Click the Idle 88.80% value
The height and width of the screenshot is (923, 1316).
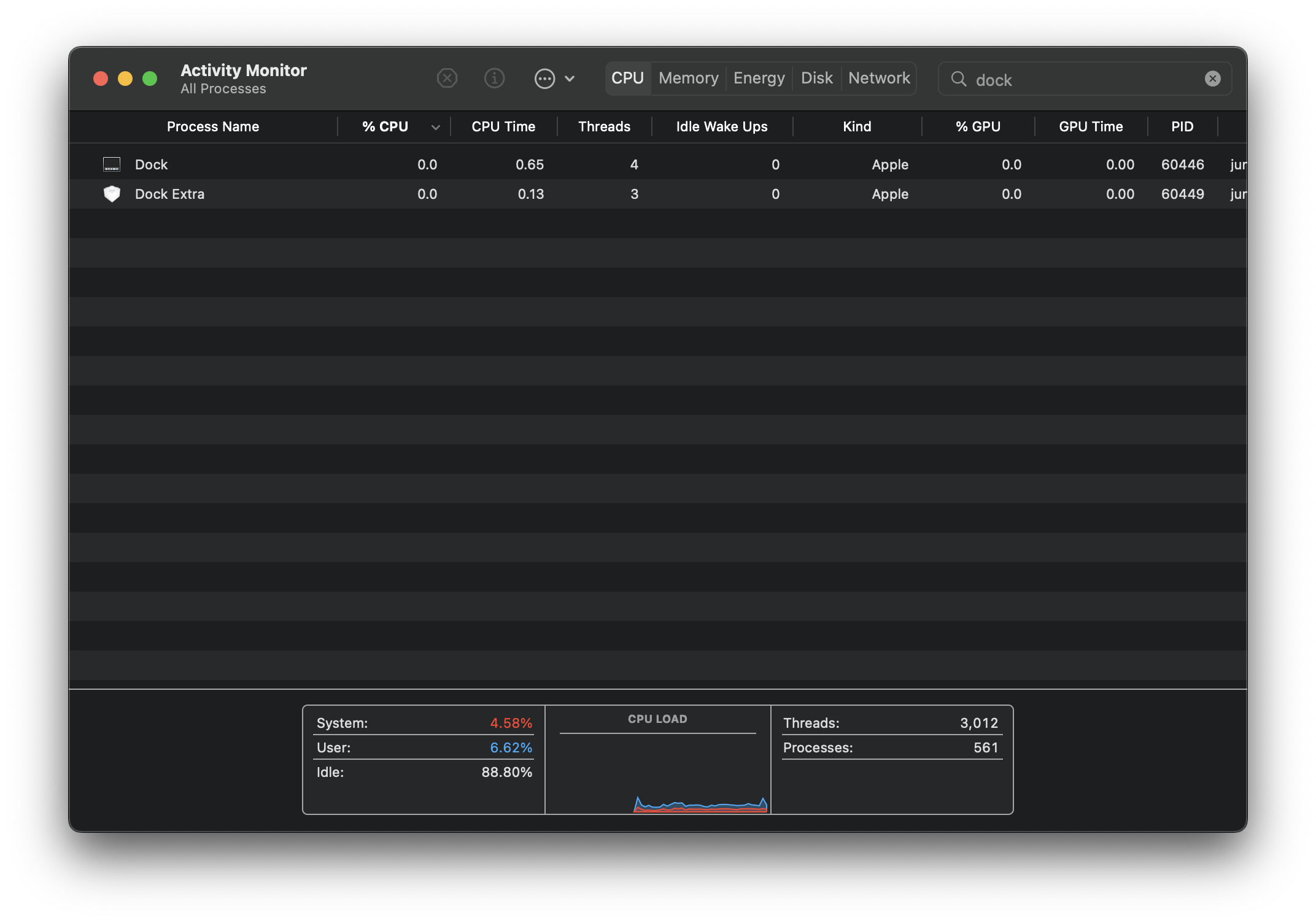506,772
